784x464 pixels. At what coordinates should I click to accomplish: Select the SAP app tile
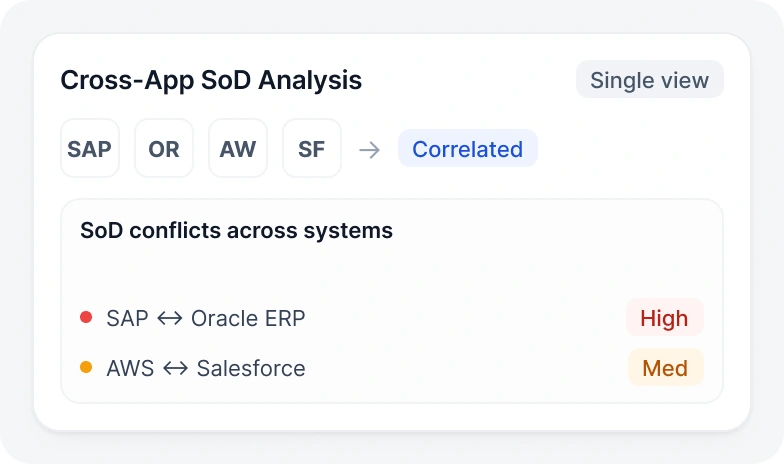[90, 148]
